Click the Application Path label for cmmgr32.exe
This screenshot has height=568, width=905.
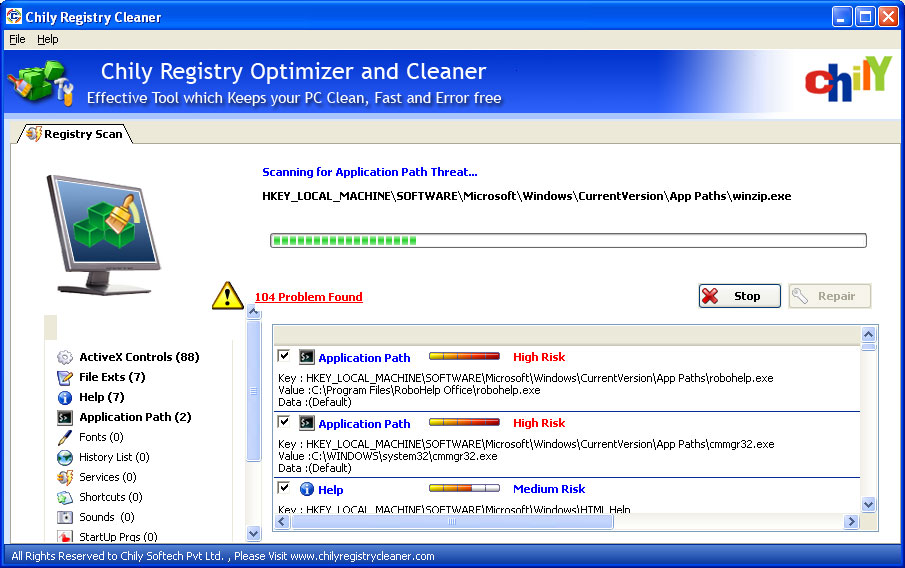pos(364,424)
